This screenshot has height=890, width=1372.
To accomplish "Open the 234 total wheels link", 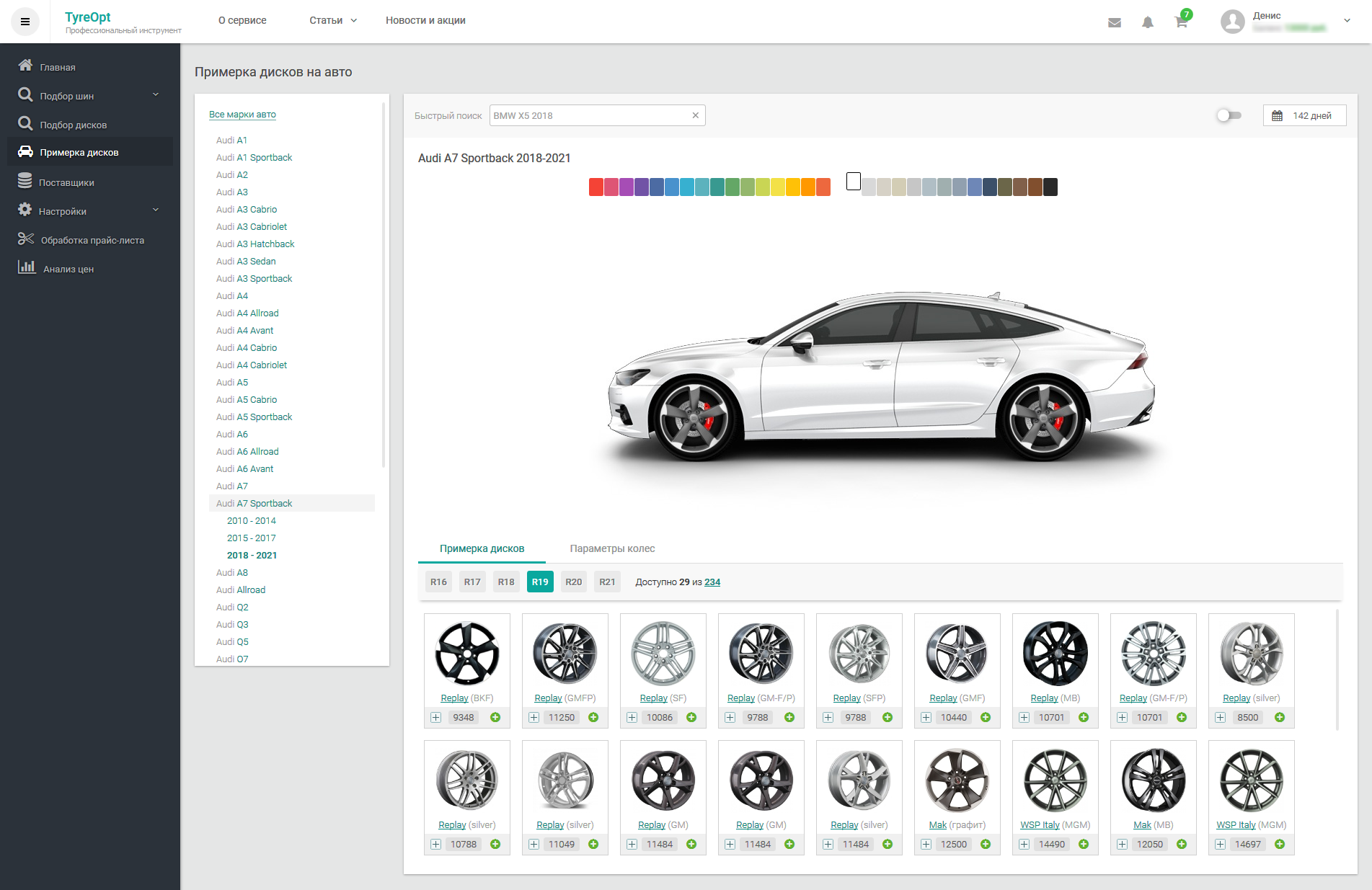I will [712, 582].
